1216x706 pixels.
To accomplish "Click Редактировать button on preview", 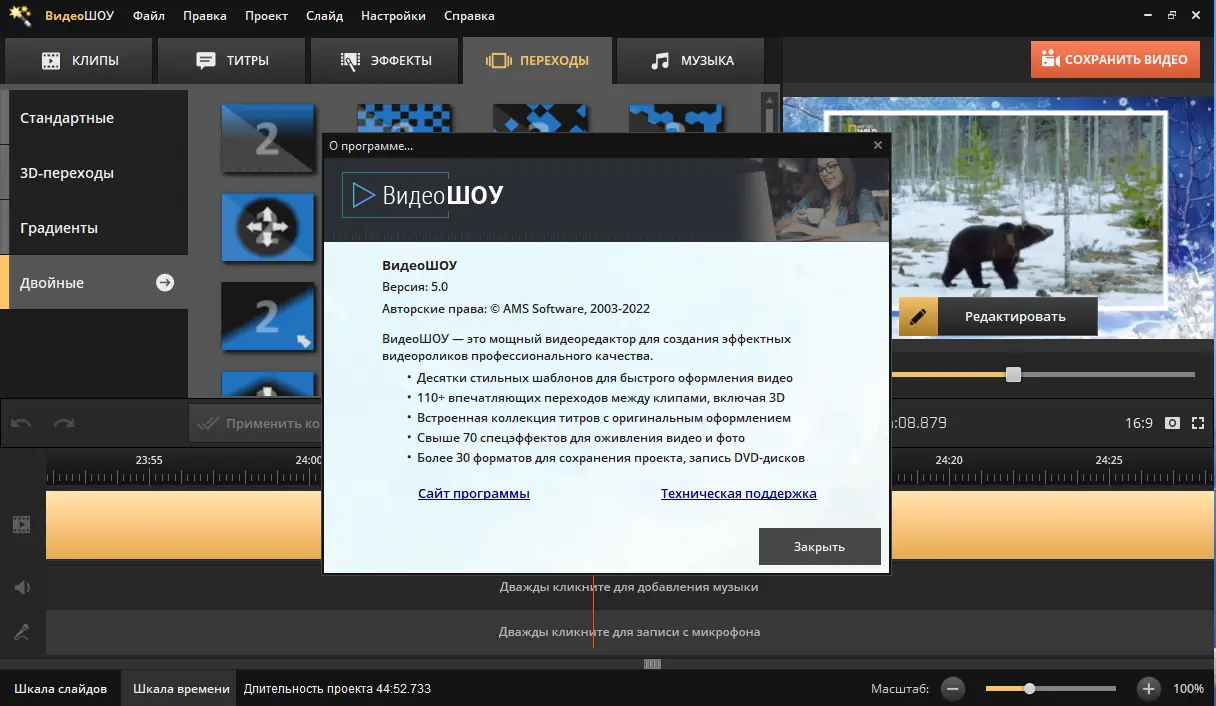I will point(998,316).
